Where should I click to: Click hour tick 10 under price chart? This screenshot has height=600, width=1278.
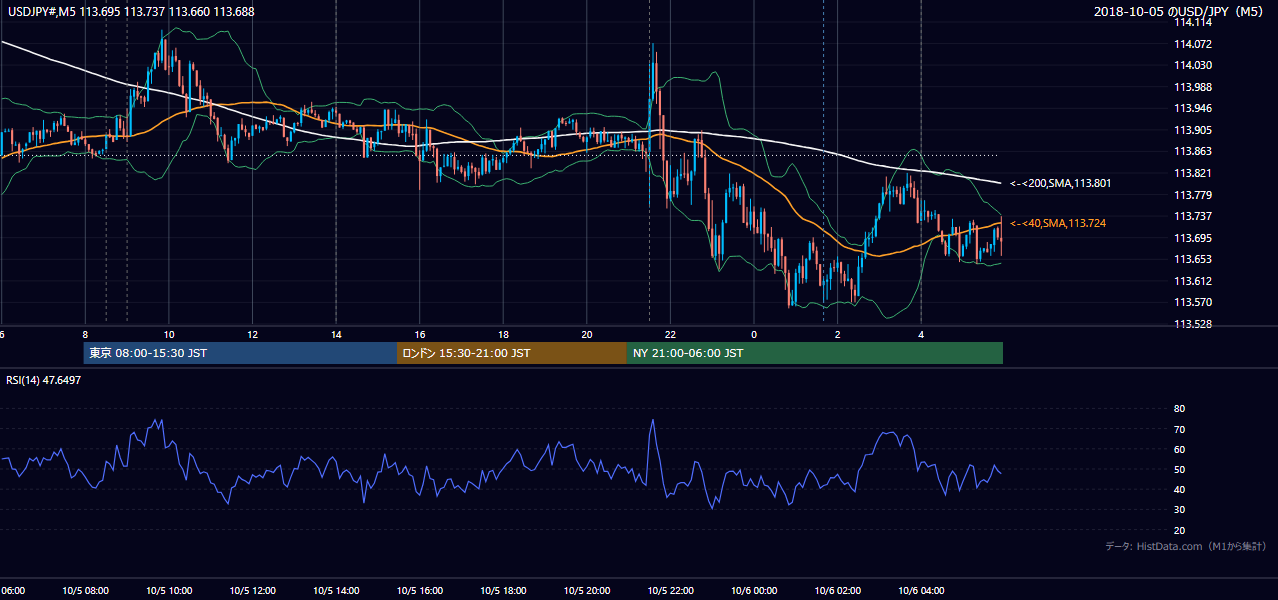(169, 335)
